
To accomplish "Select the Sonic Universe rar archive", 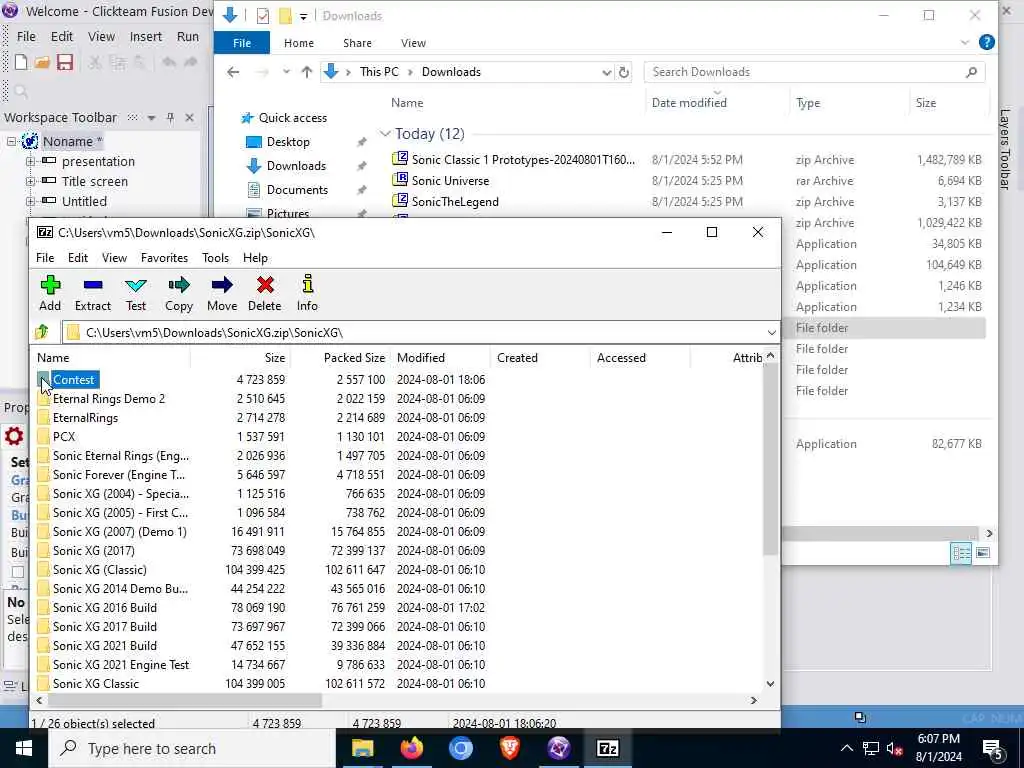I will [450, 180].
